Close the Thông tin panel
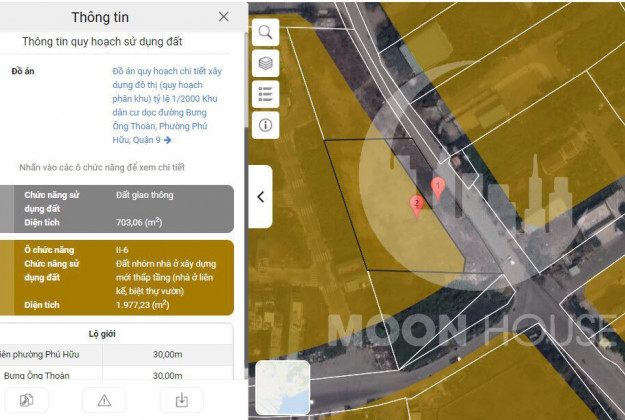Viewport: 625px width, 420px height. click(223, 17)
